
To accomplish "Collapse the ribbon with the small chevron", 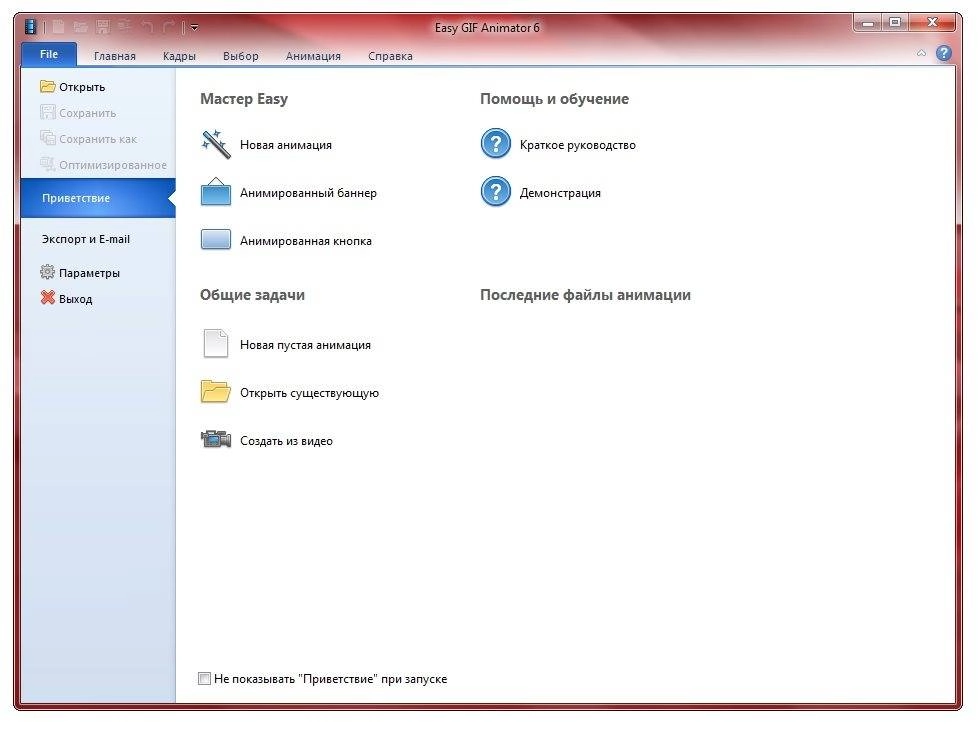I will [921, 54].
